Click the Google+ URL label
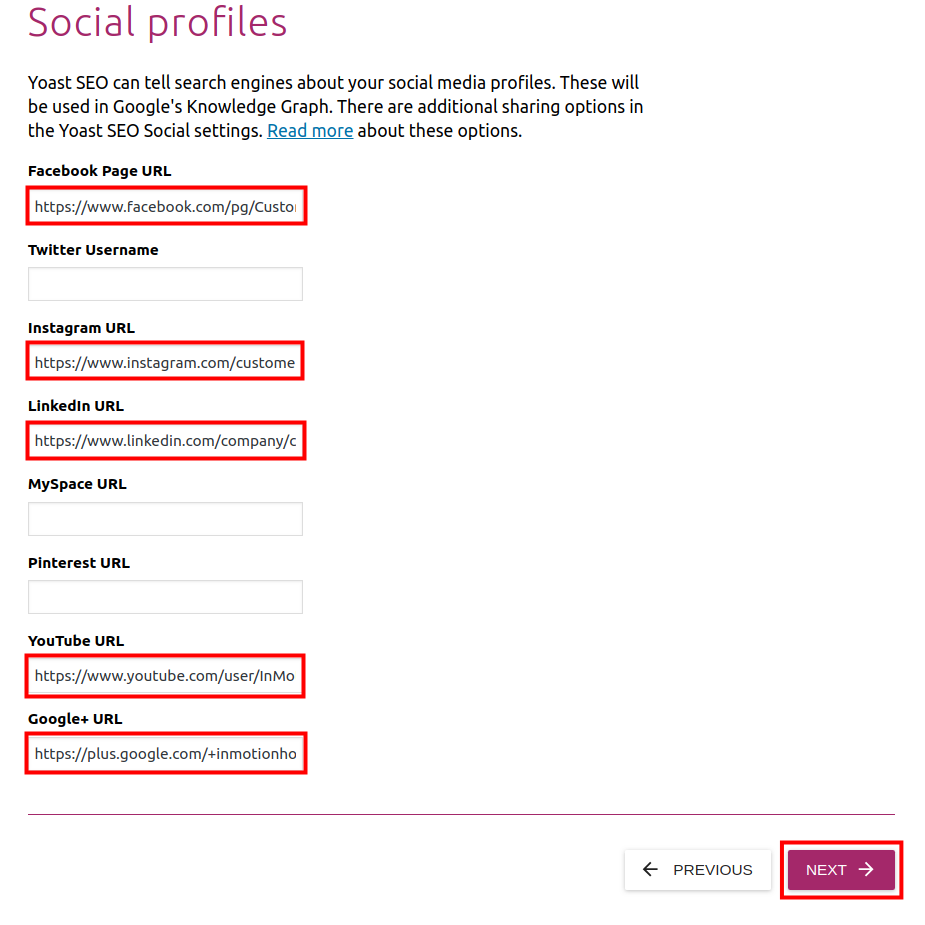 point(75,719)
